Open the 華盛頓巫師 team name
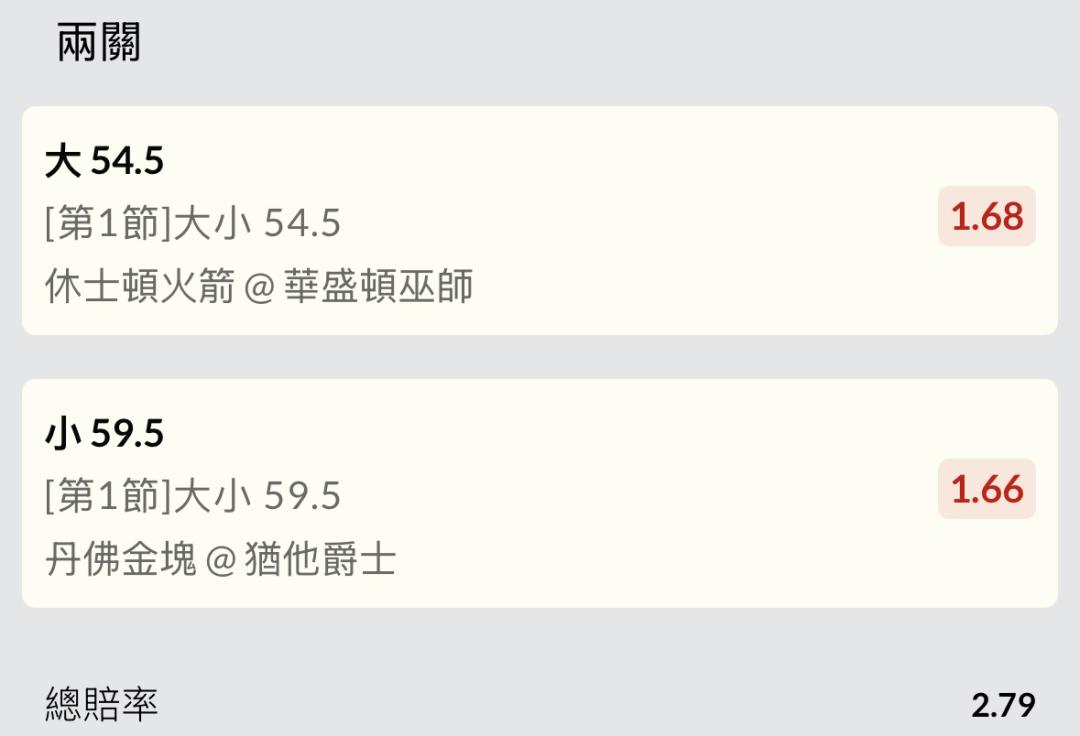 [x=378, y=287]
